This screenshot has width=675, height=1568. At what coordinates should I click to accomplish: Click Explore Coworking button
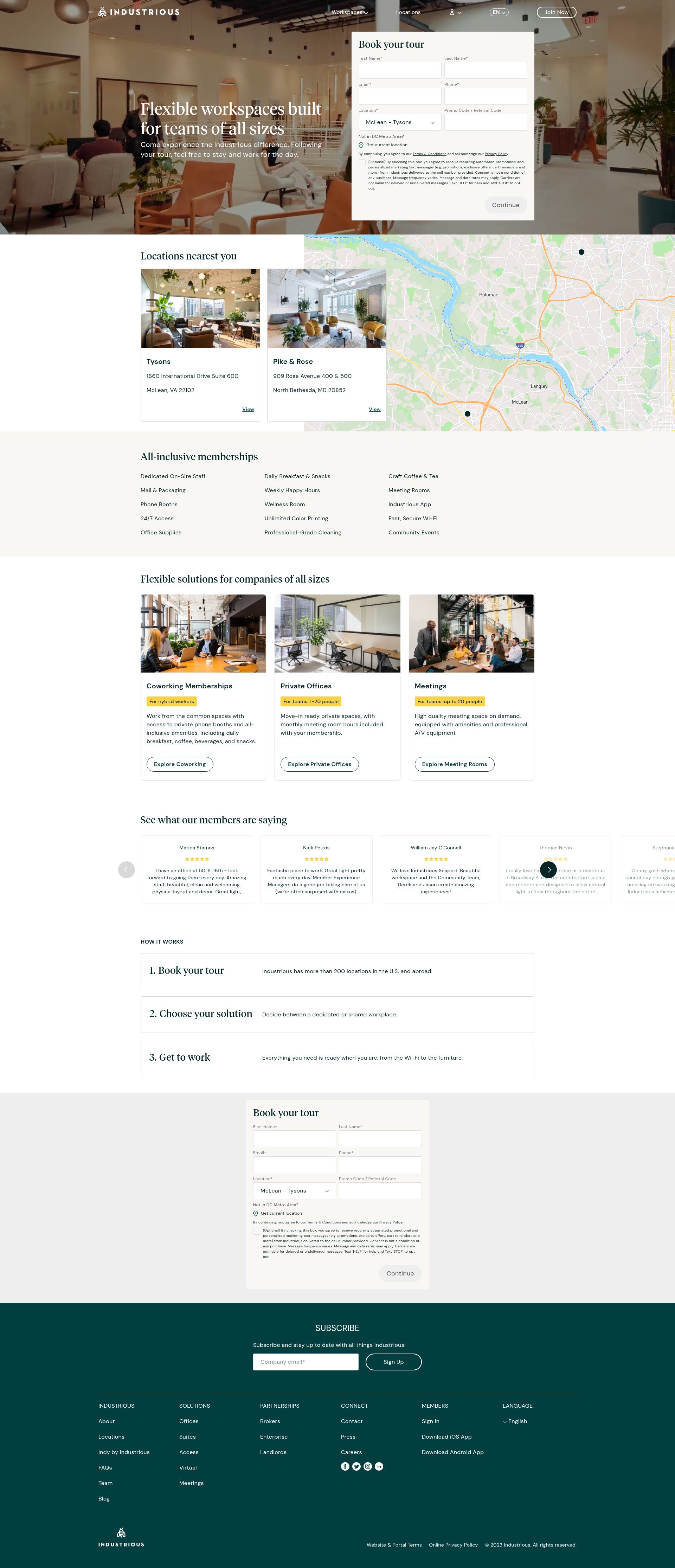(180, 764)
